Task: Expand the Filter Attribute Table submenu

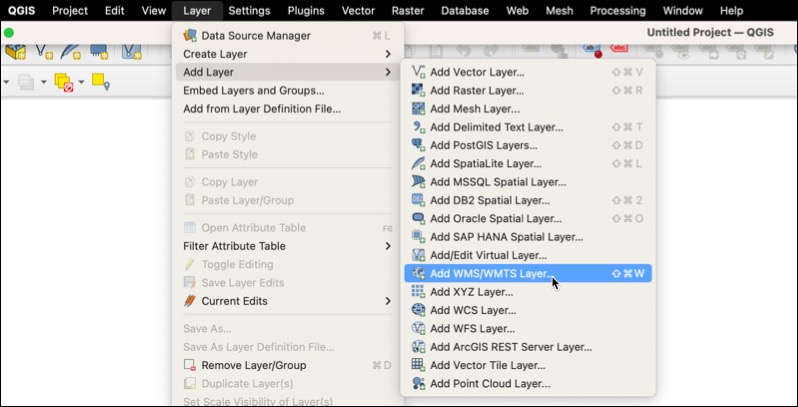Action: tap(287, 246)
